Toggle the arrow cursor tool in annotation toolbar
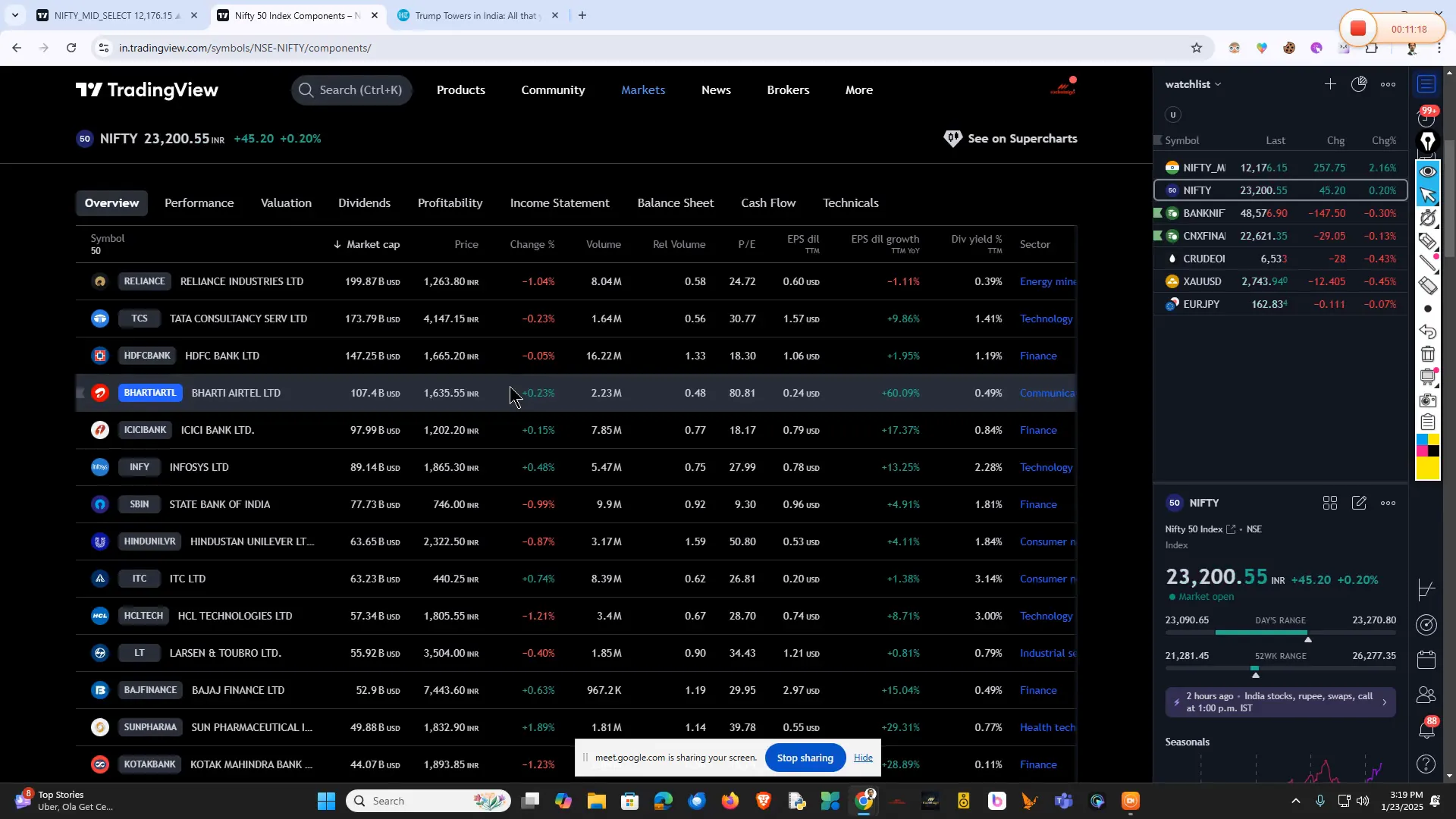1456x819 pixels. click(1428, 195)
